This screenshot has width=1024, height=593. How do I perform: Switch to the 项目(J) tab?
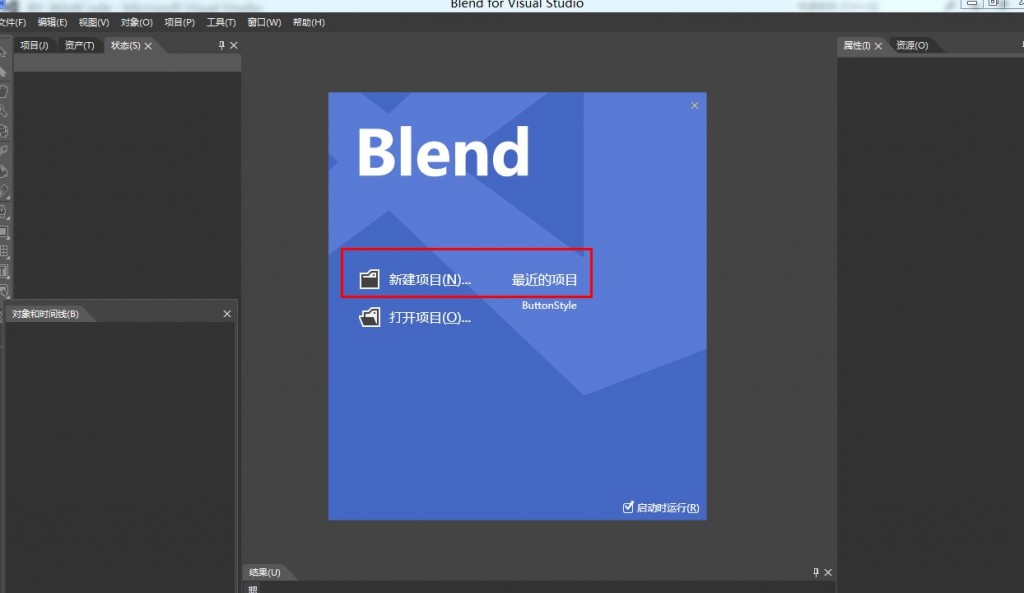[x=34, y=45]
